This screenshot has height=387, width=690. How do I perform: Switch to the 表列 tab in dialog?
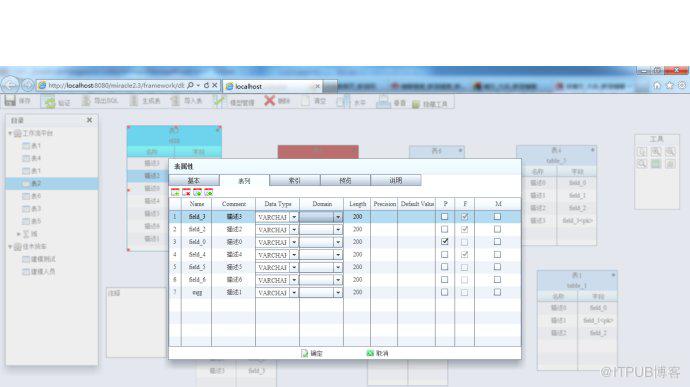(244, 181)
